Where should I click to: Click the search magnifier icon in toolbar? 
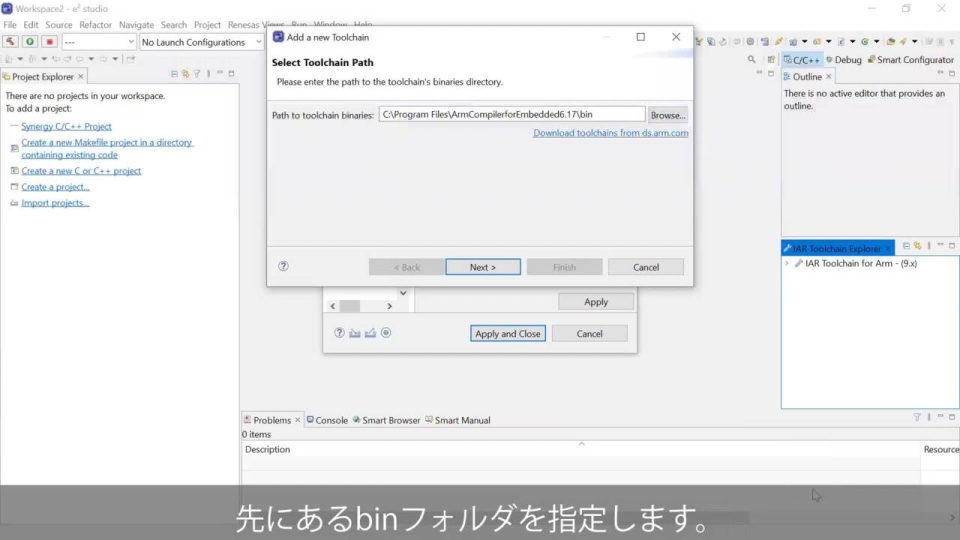coord(751,59)
